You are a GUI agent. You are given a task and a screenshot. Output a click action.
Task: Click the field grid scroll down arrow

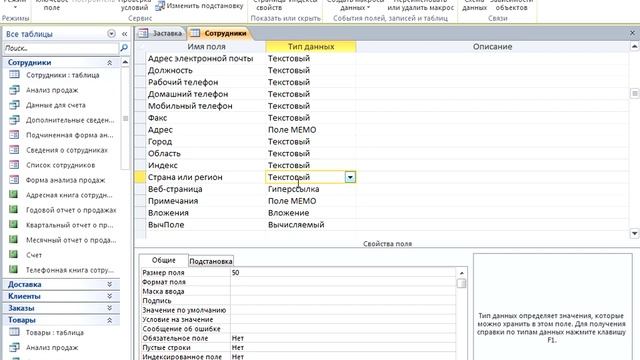tap(634, 233)
